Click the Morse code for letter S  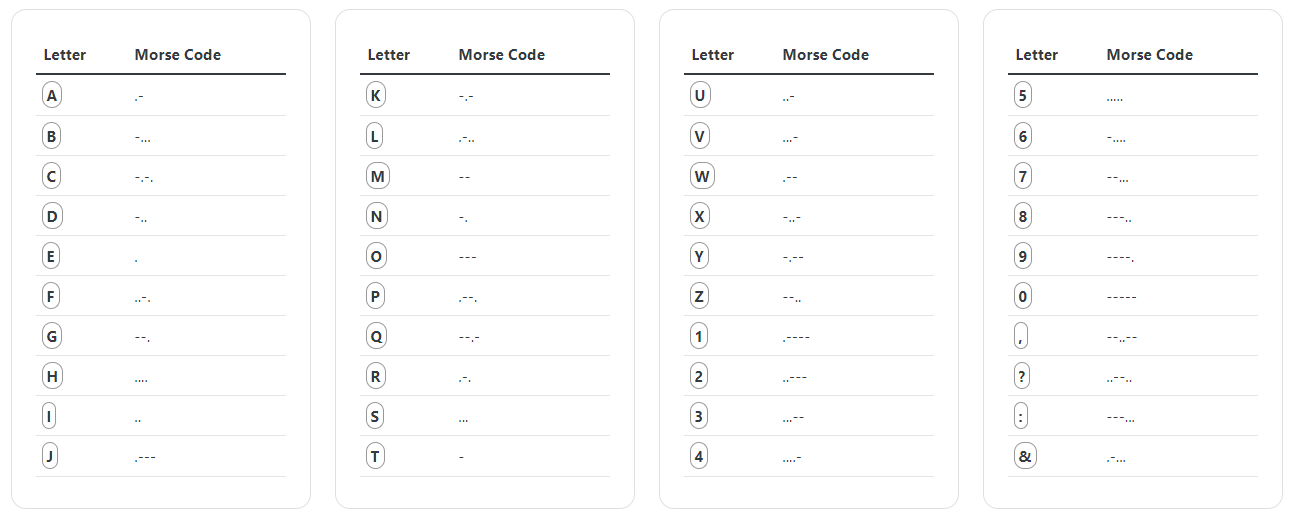pyautogui.click(x=464, y=417)
